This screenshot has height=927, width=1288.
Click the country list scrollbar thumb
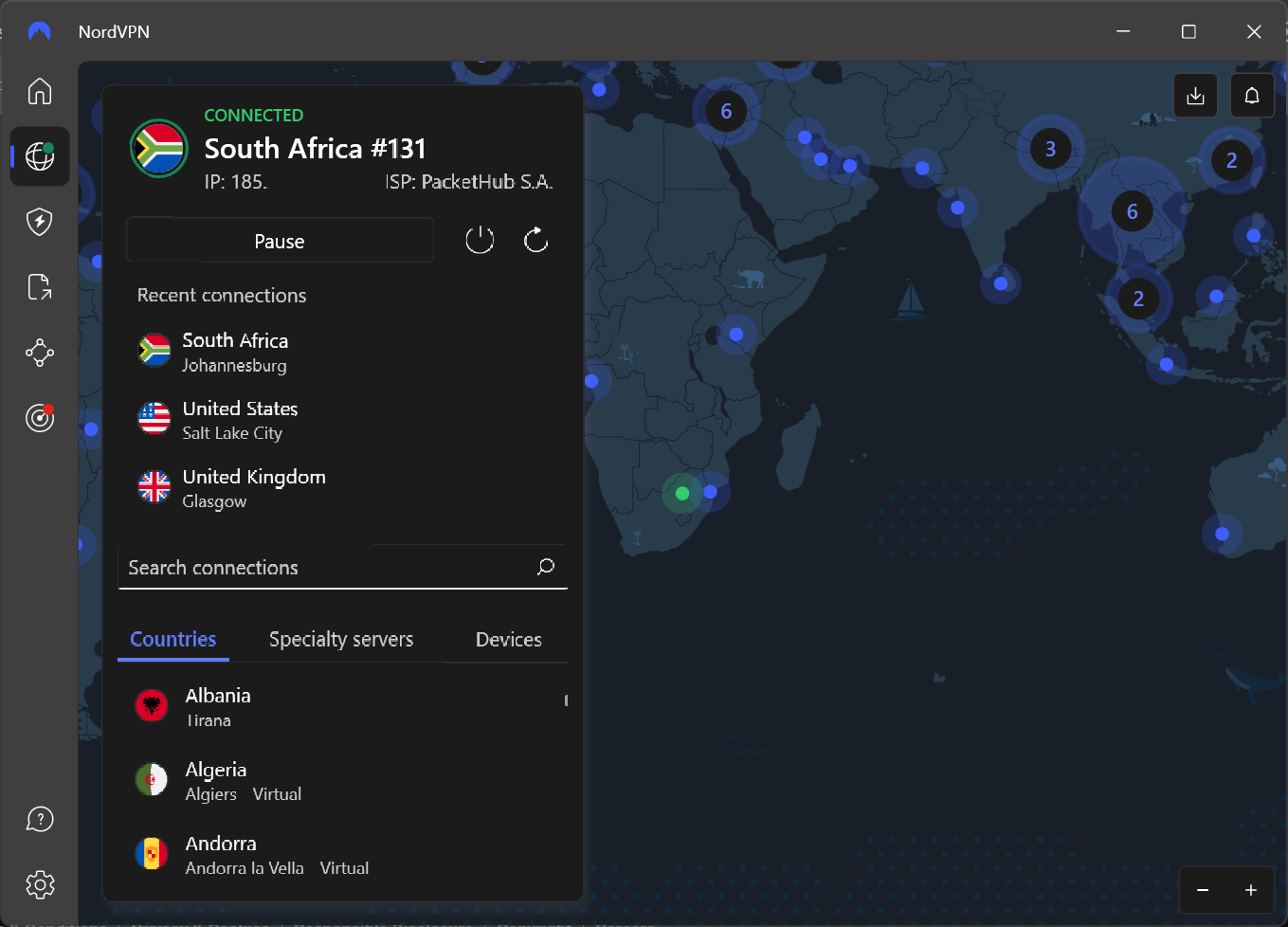pos(566,700)
